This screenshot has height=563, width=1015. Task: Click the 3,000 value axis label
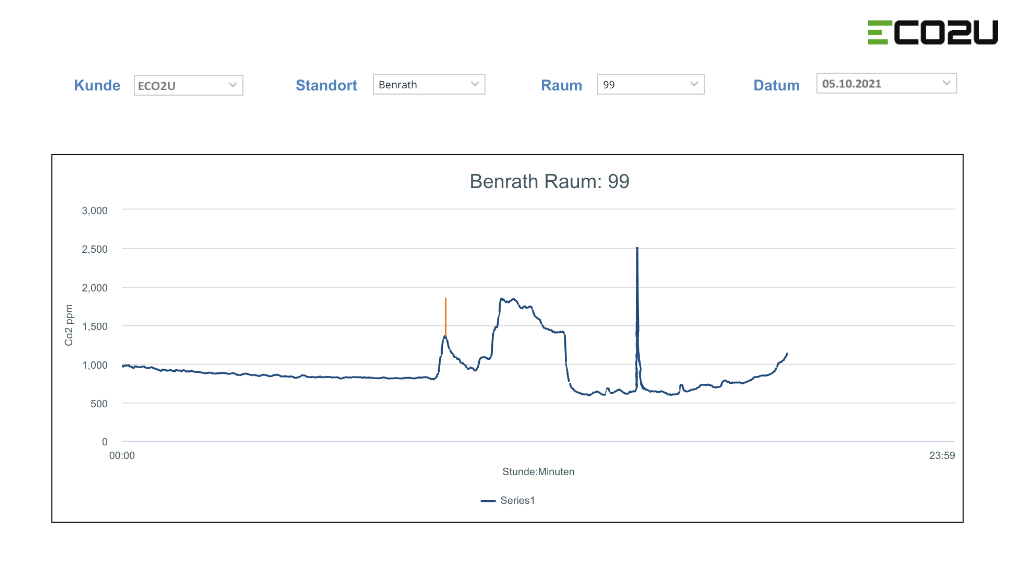coord(94,211)
